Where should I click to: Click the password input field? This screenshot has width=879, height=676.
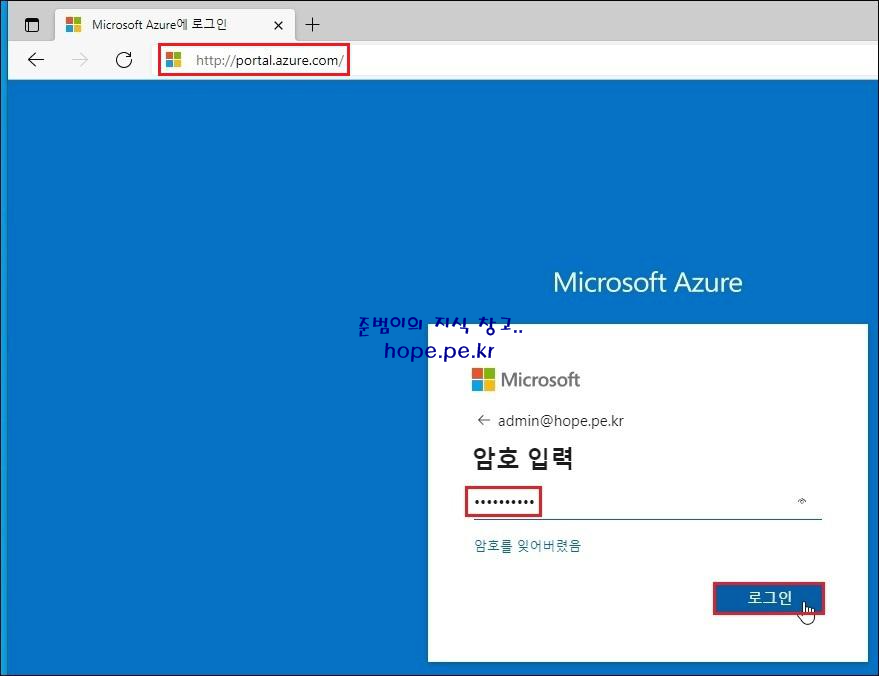click(x=647, y=502)
